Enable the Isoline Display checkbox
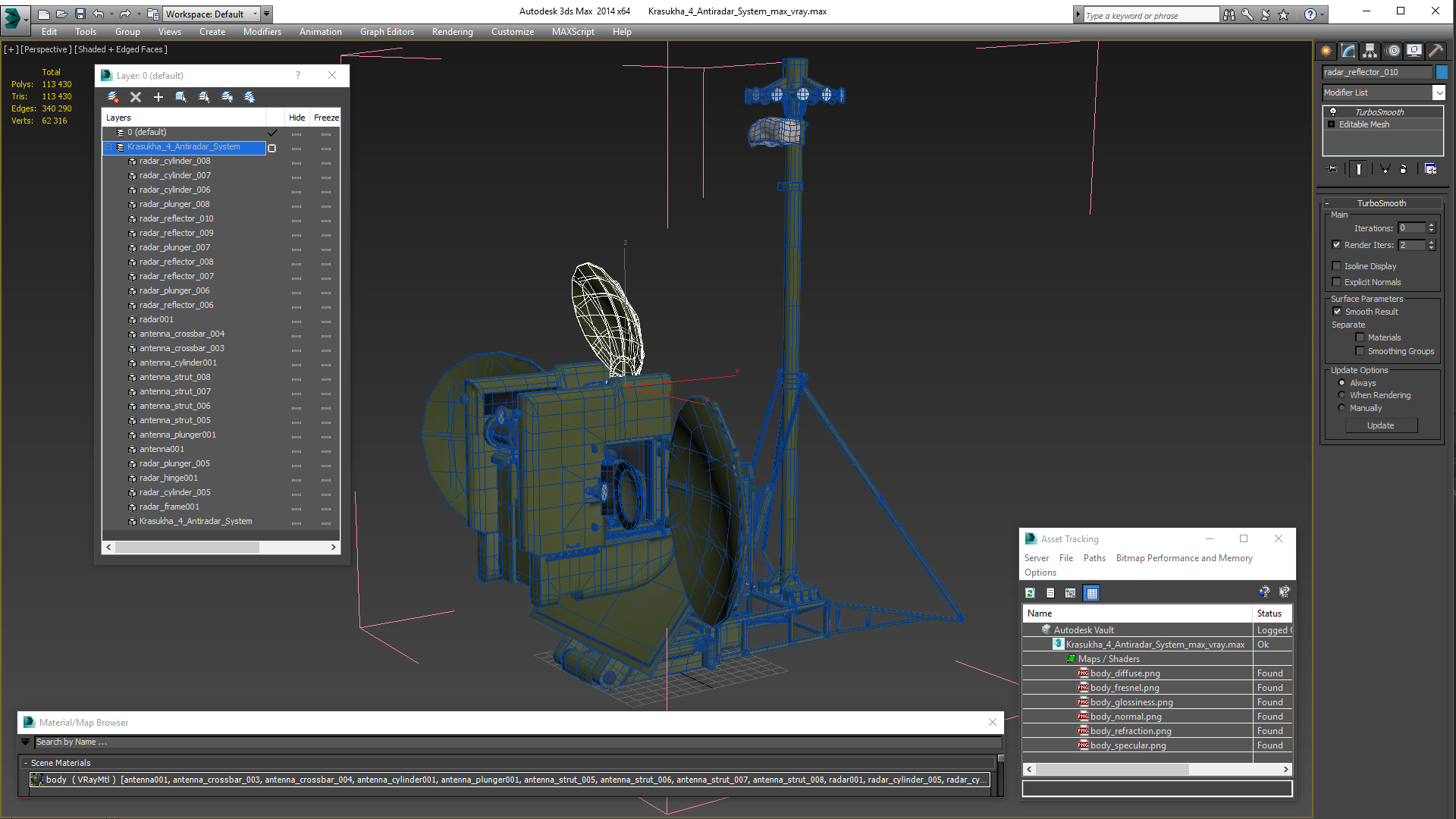Screen dimensions: 1456x819 (1337, 266)
